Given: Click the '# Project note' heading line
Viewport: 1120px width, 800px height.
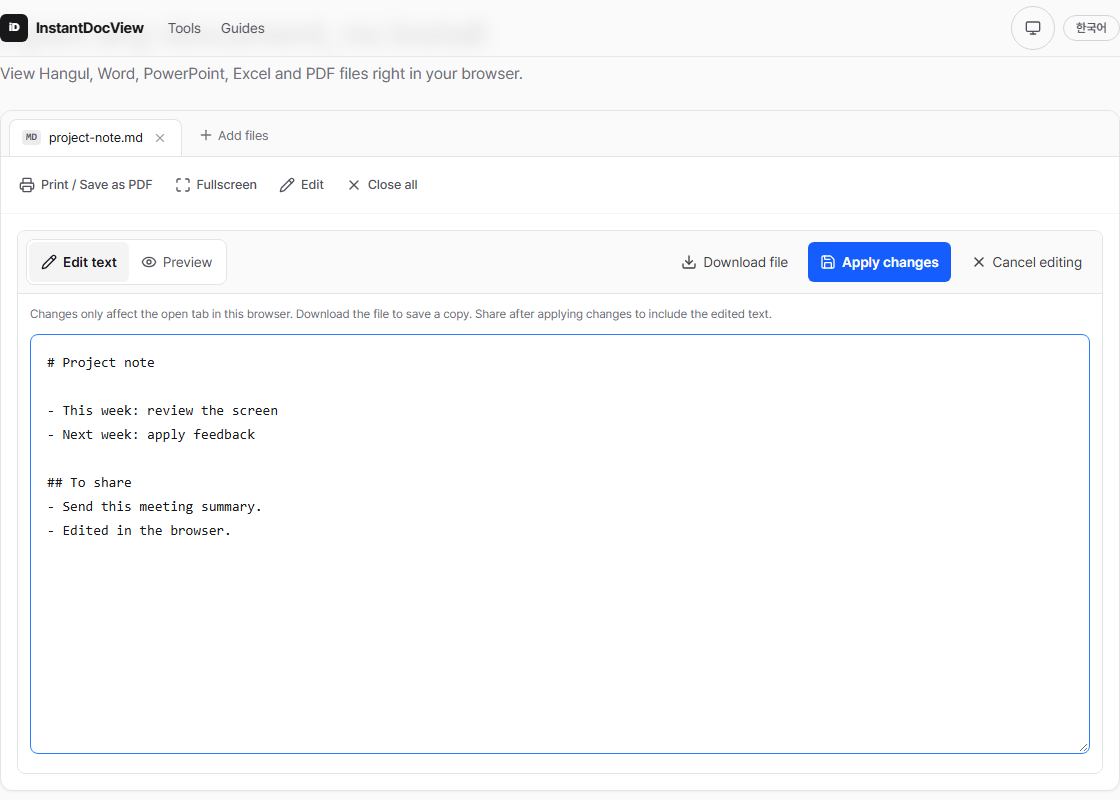Looking at the screenshot, I should (101, 363).
